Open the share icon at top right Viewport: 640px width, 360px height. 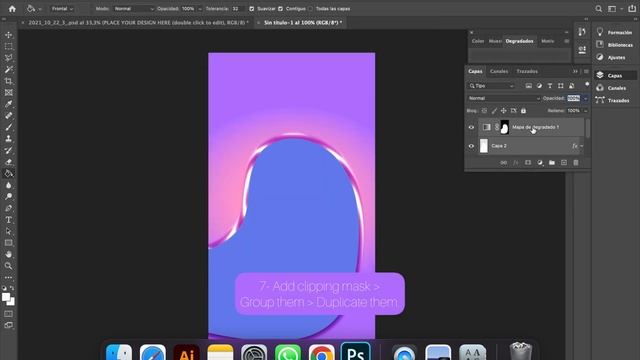632,9
